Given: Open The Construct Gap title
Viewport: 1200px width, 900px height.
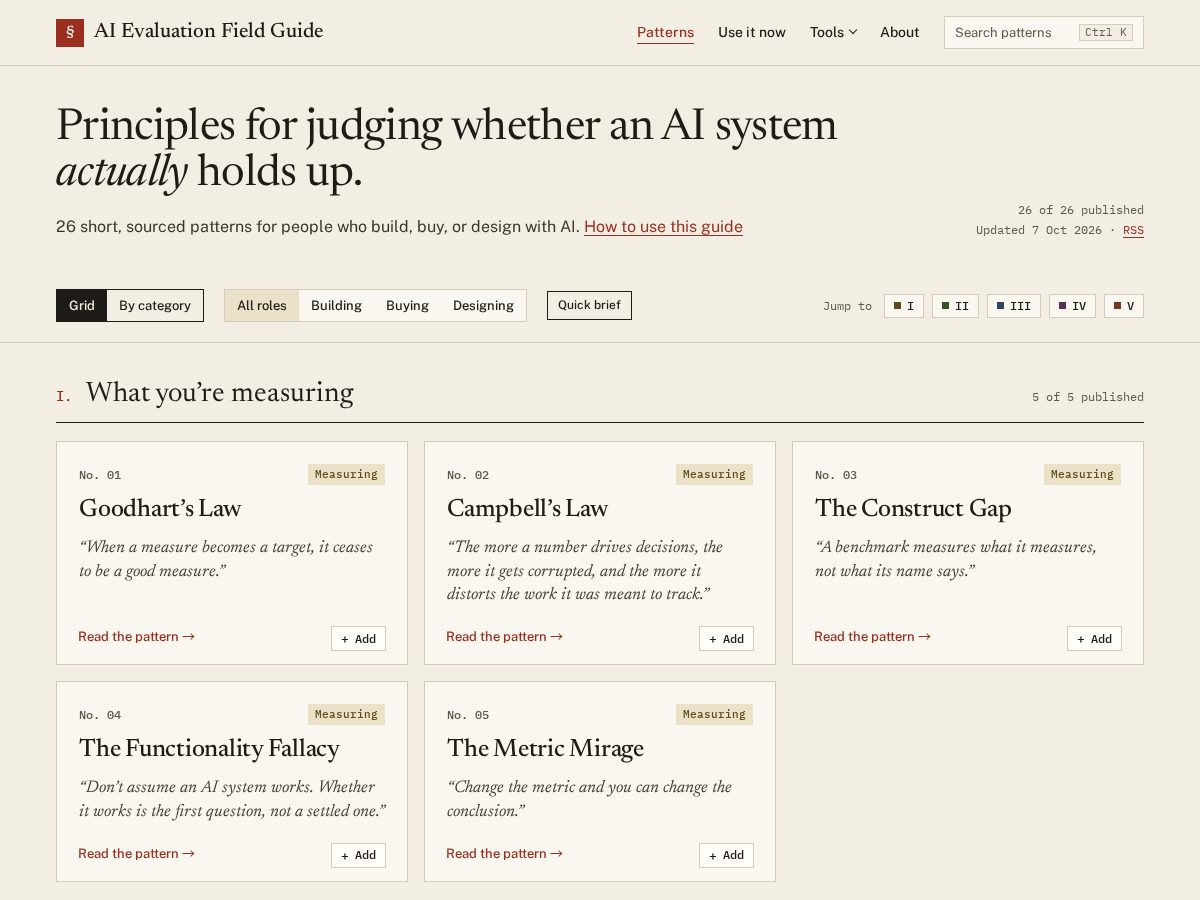Looking at the screenshot, I should [913, 508].
